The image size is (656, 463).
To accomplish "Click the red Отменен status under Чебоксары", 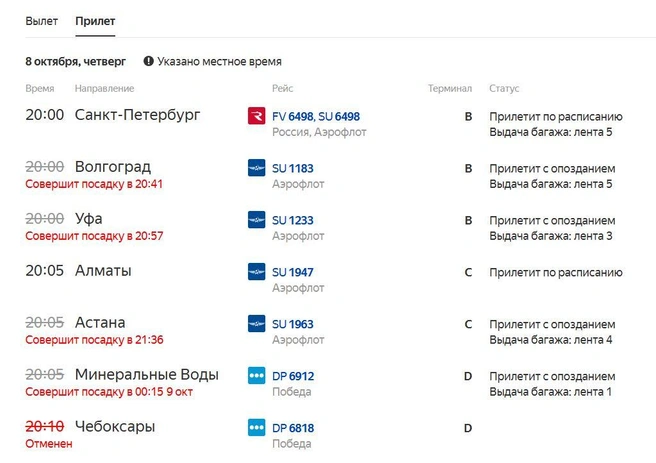I will [x=49, y=443].
